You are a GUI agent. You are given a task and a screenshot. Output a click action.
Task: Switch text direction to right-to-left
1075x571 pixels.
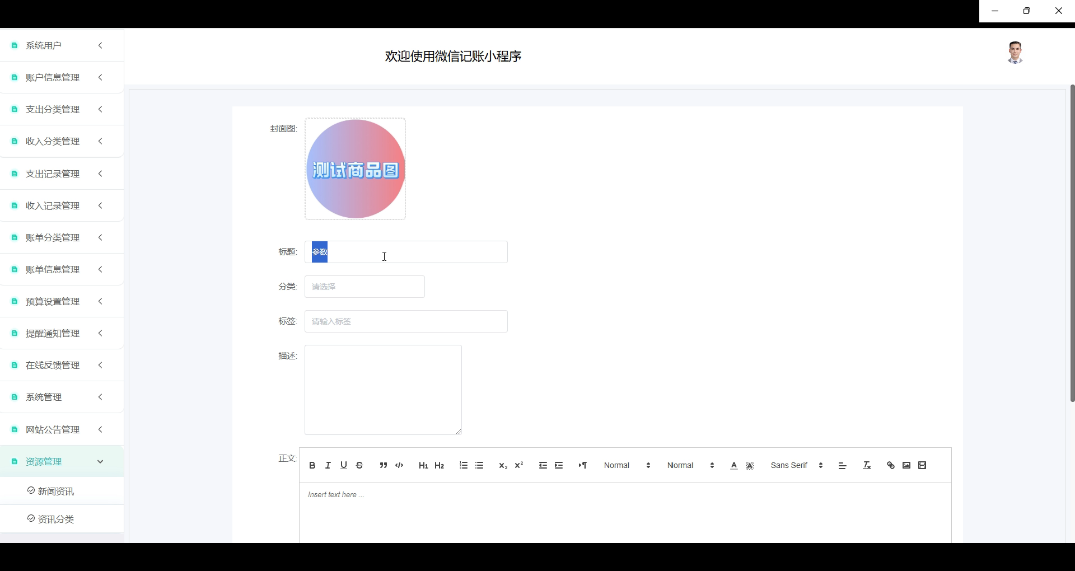[x=583, y=465]
